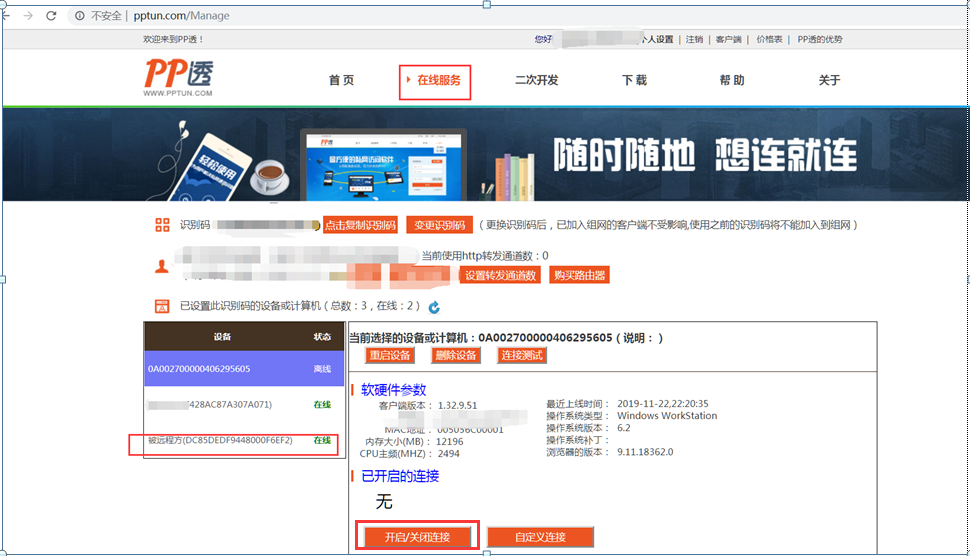Click the 购买路由器 button
This screenshot has height=556, width=970.
pyautogui.click(x=578, y=275)
